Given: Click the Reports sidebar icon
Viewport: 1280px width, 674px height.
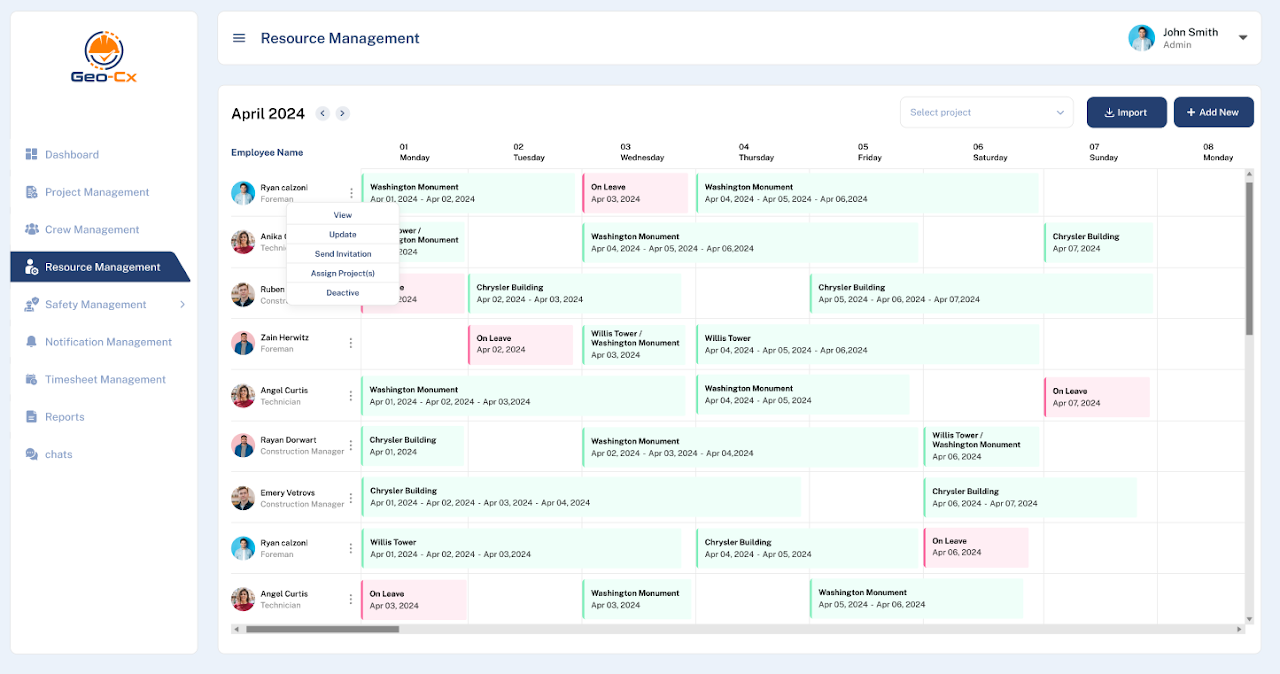Looking at the screenshot, I should click(x=32, y=417).
